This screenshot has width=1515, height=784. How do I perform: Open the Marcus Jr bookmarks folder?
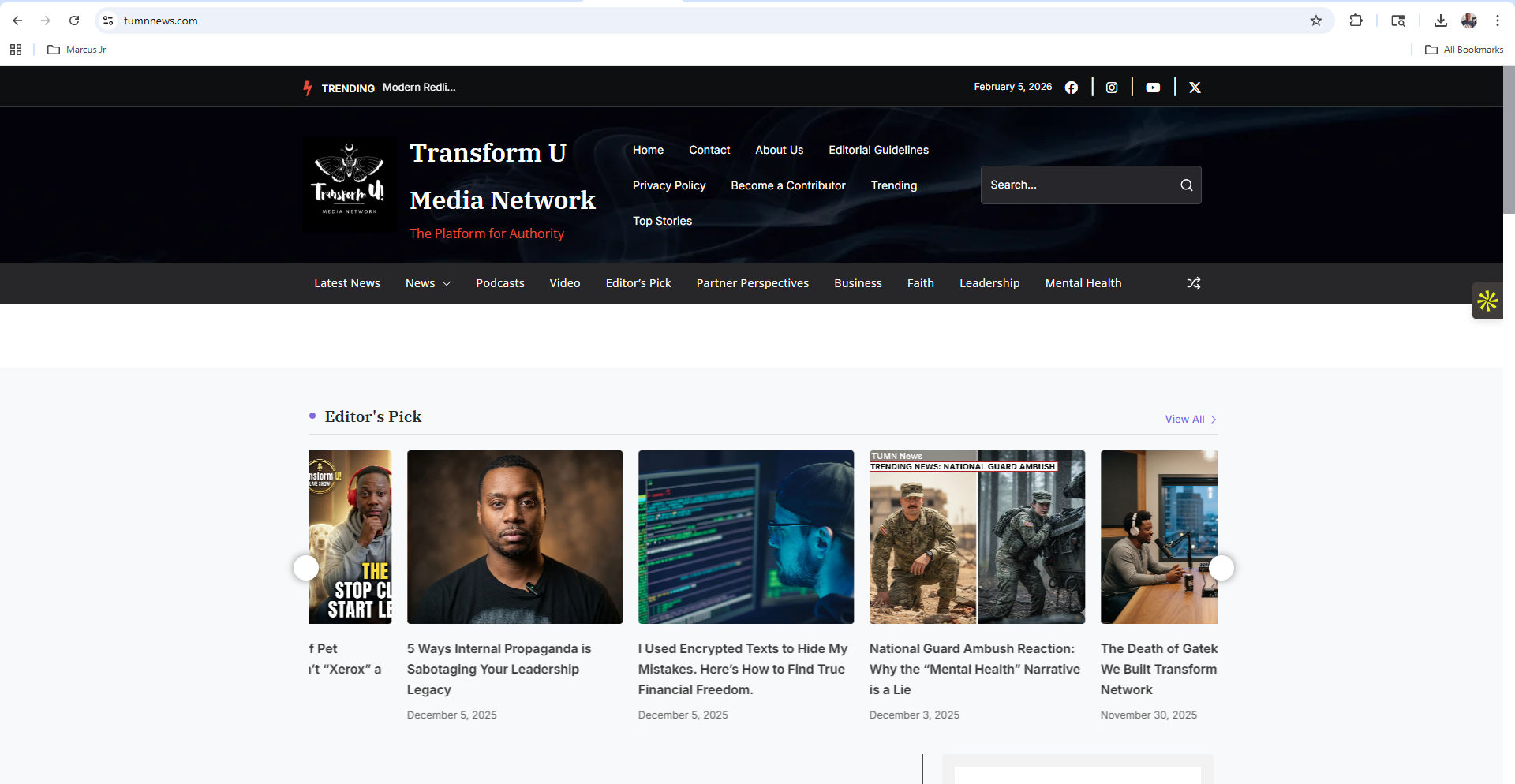click(x=77, y=50)
